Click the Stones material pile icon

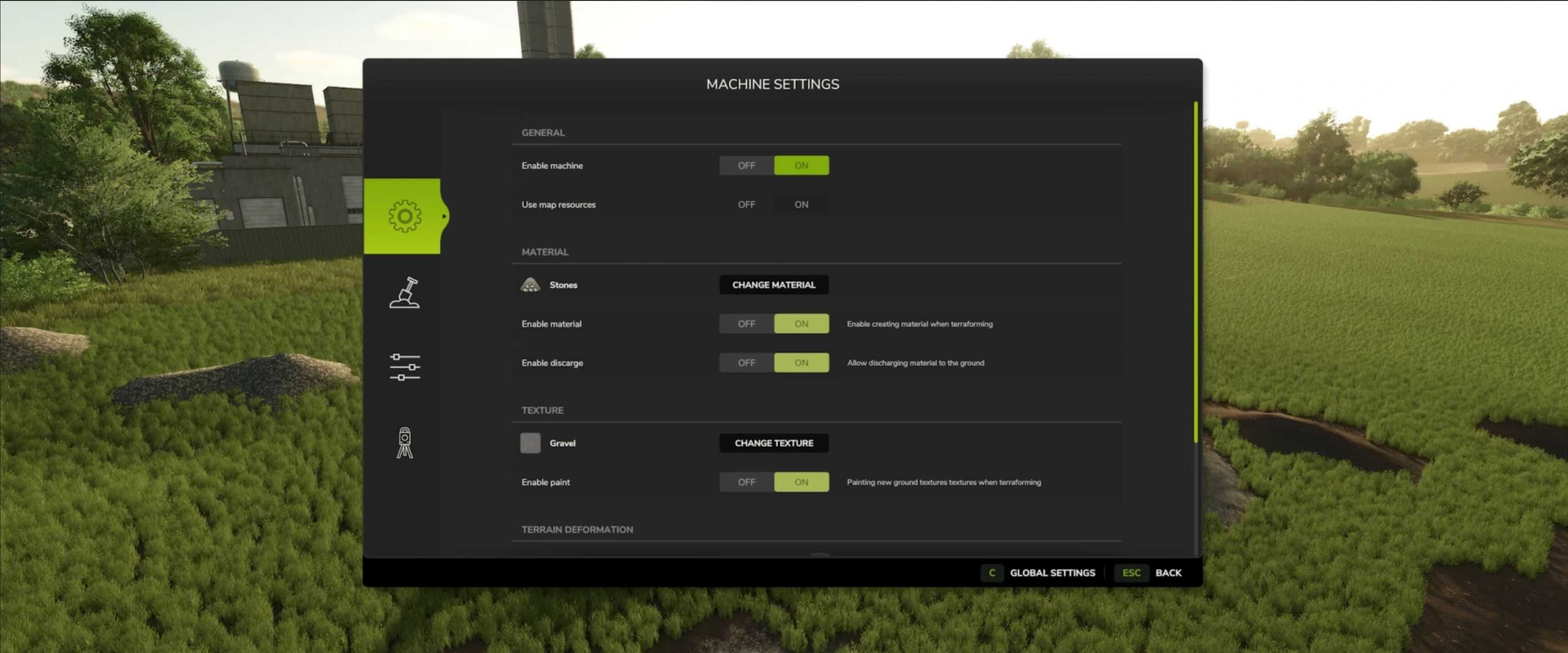pyautogui.click(x=530, y=285)
